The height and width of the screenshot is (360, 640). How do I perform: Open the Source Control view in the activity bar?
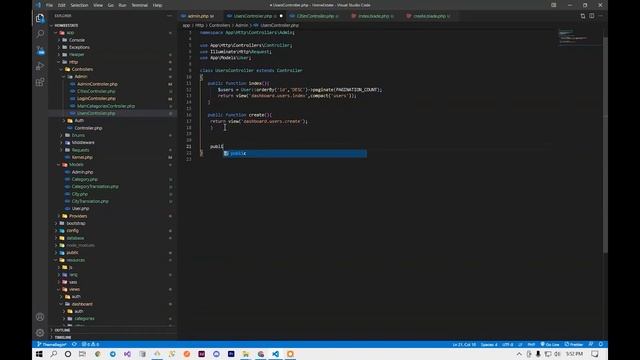click(40, 50)
